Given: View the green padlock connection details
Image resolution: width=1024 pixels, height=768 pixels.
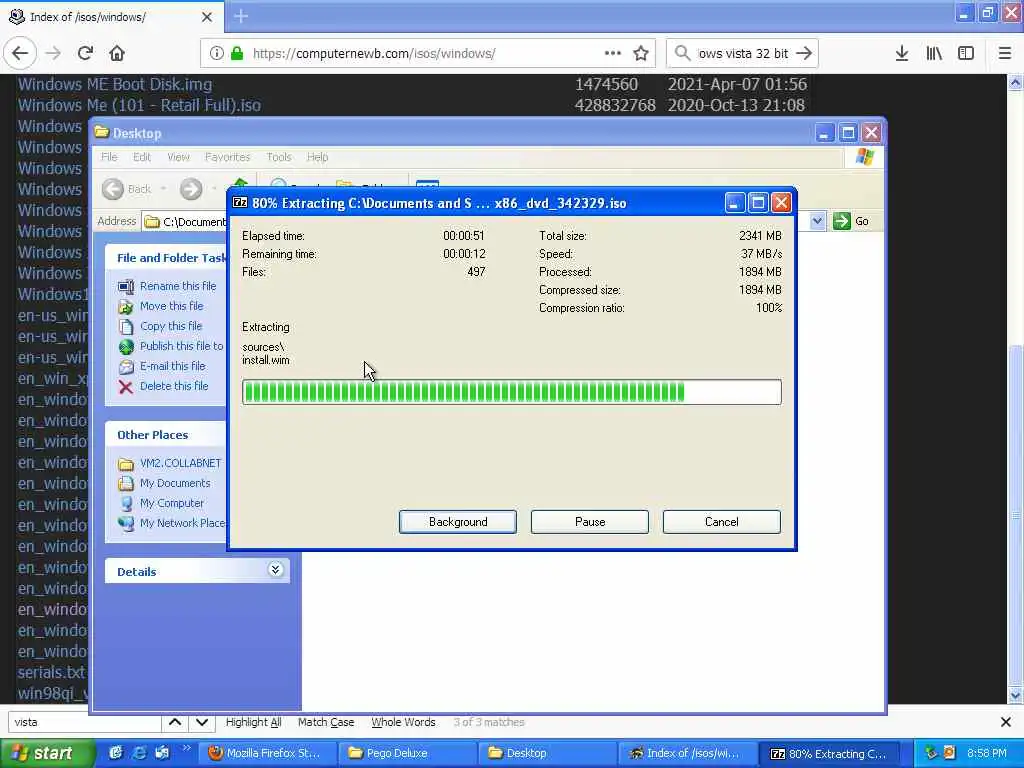Looking at the screenshot, I should click(237, 53).
